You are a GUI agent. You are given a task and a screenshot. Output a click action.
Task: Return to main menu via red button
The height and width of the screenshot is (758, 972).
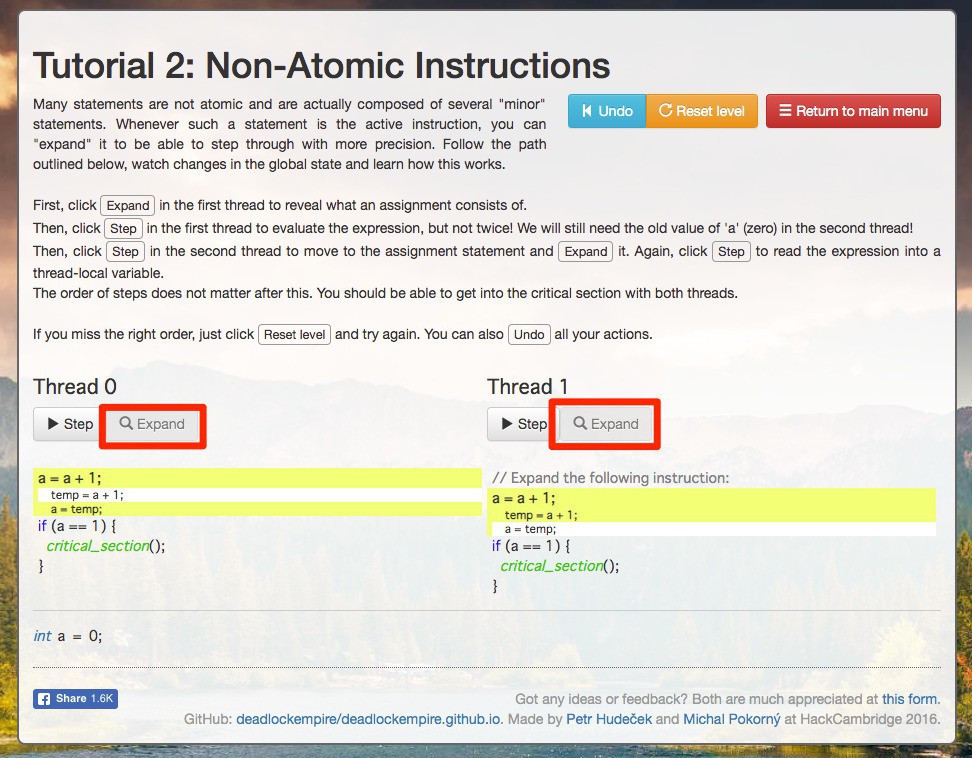tap(853, 111)
